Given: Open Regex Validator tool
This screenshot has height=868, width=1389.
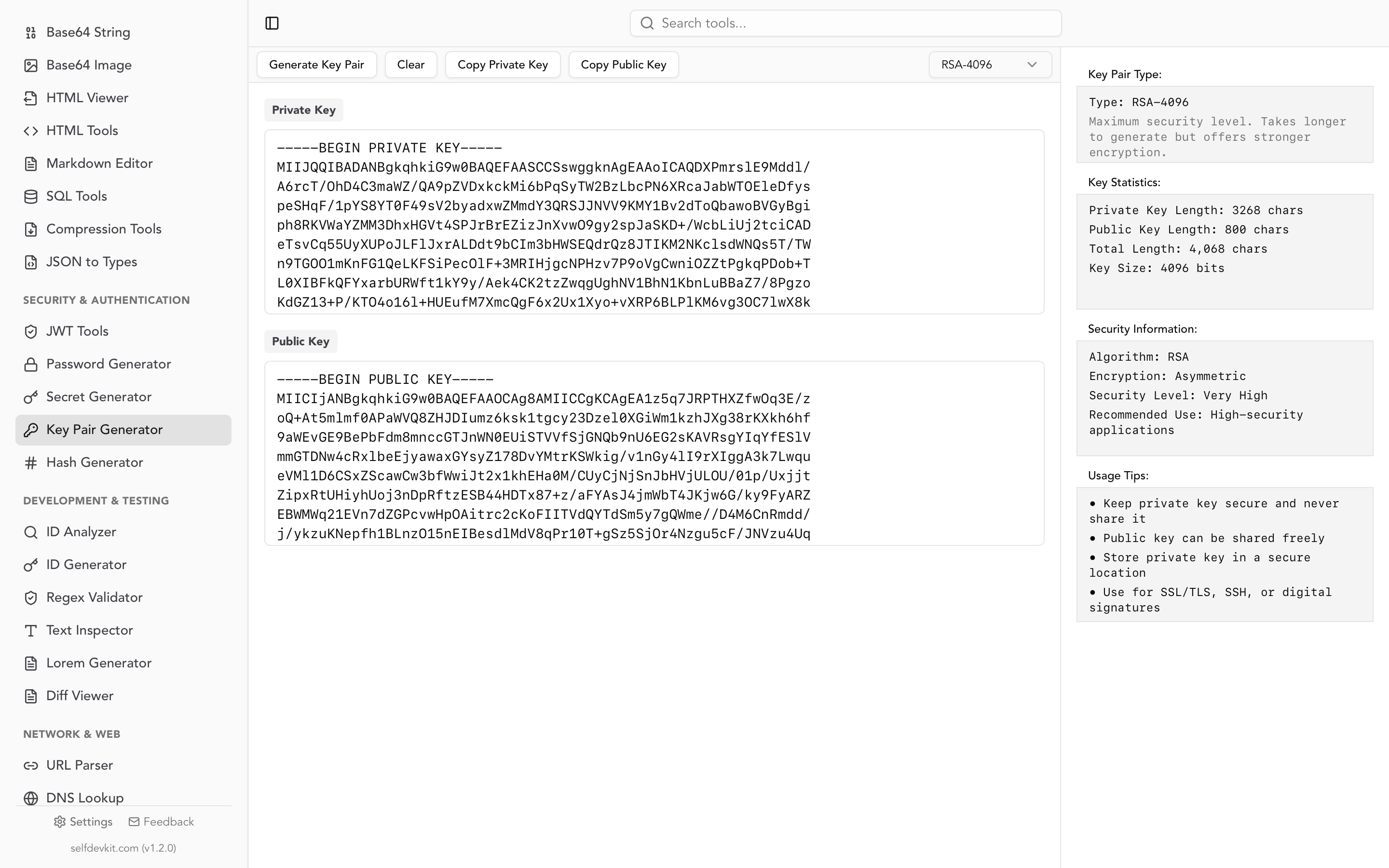Looking at the screenshot, I should (x=123, y=597).
